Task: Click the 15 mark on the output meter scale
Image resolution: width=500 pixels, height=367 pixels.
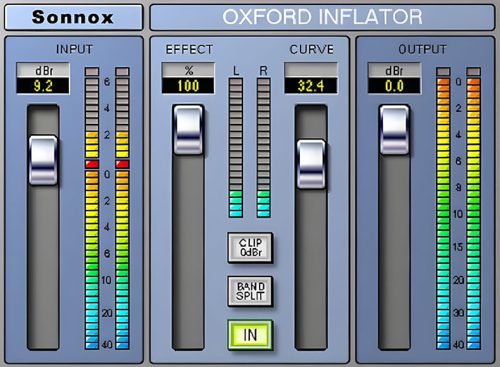Action: pos(458,247)
